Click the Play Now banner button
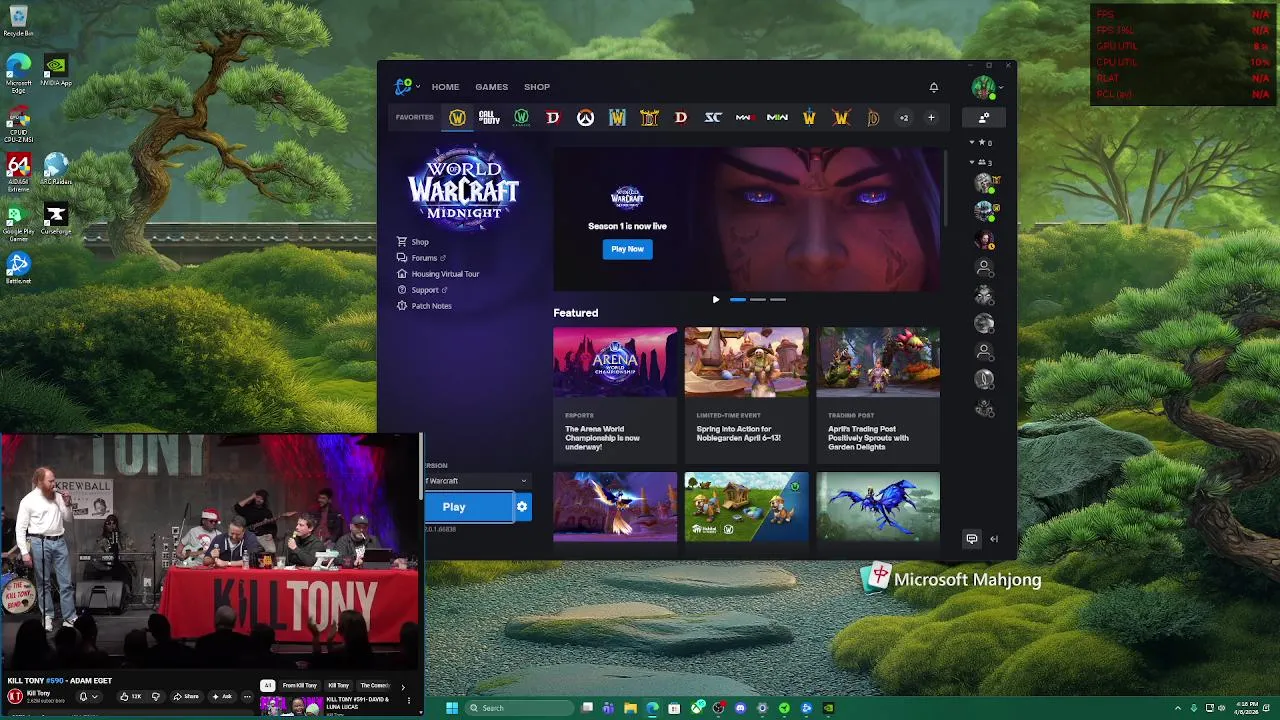 pyautogui.click(x=627, y=249)
